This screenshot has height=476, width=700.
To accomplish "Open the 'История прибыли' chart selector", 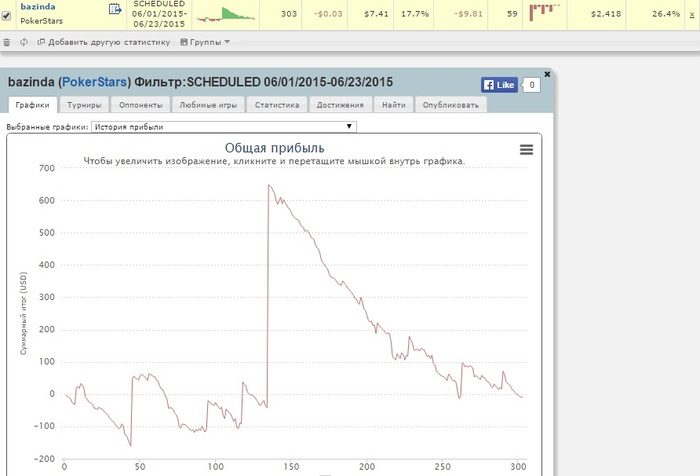I will point(224,127).
